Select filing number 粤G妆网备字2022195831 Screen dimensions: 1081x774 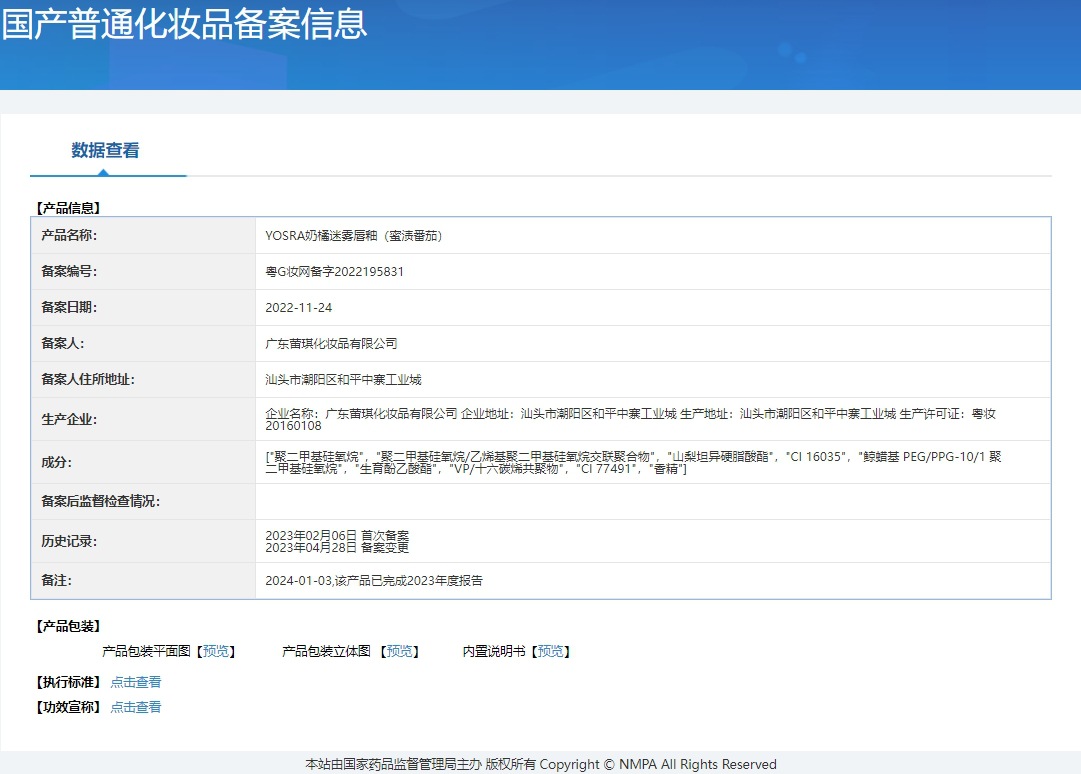click(x=334, y=272)
